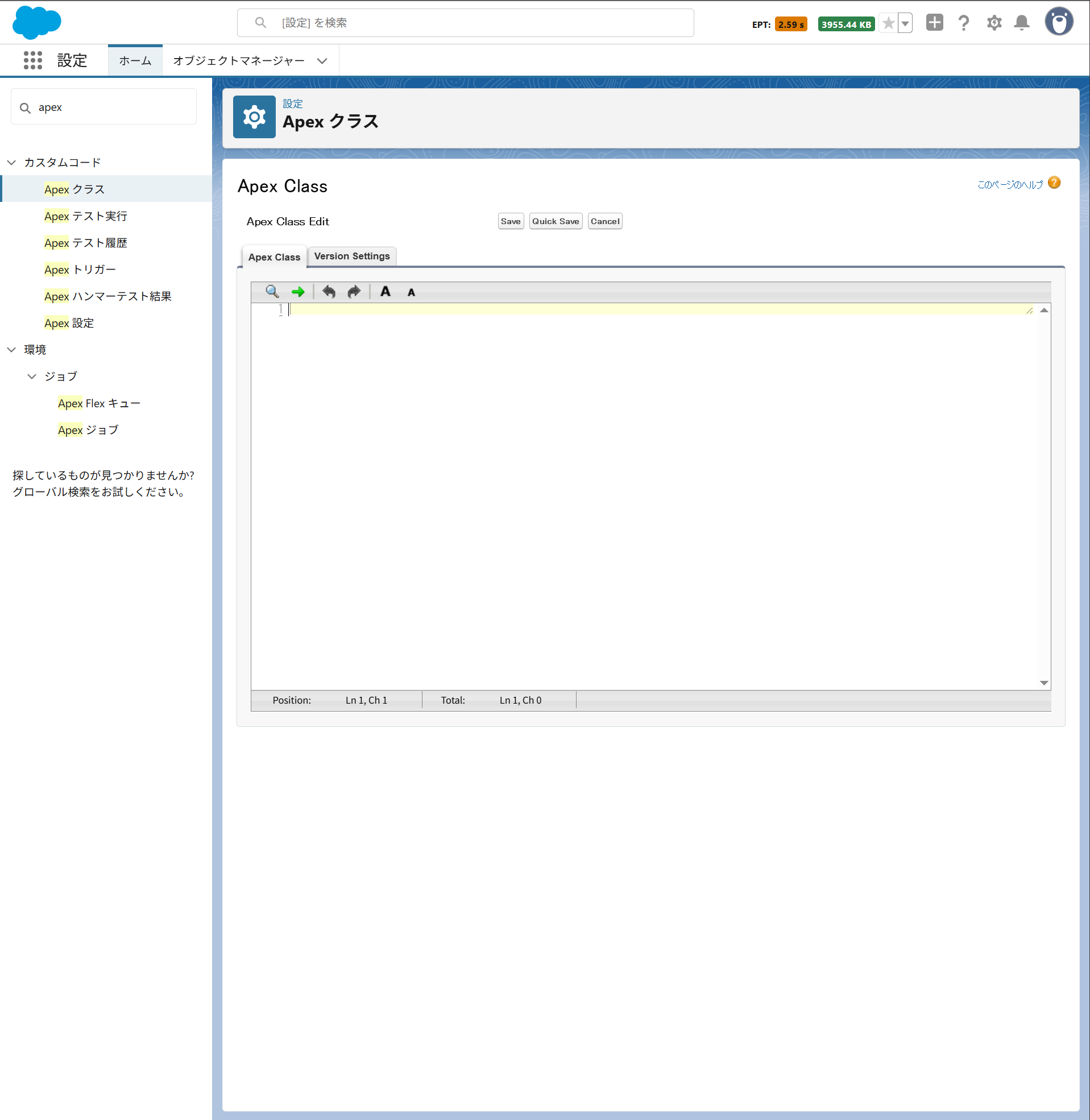Click the search magnifier in the code editor toolbar
1090x1120 pixels.
coord(272,292)
